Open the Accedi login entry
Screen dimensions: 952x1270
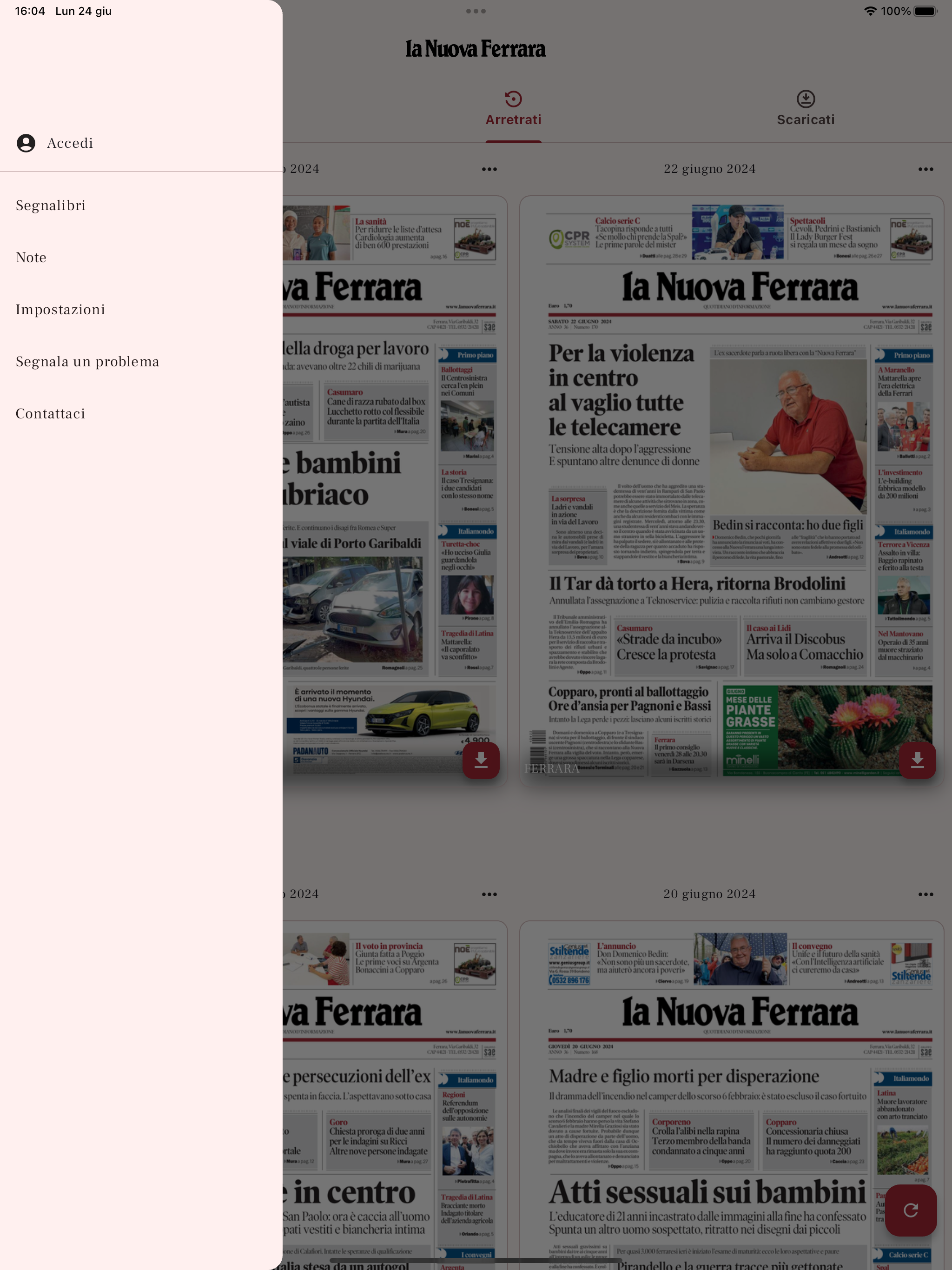(x=141, y=143)
